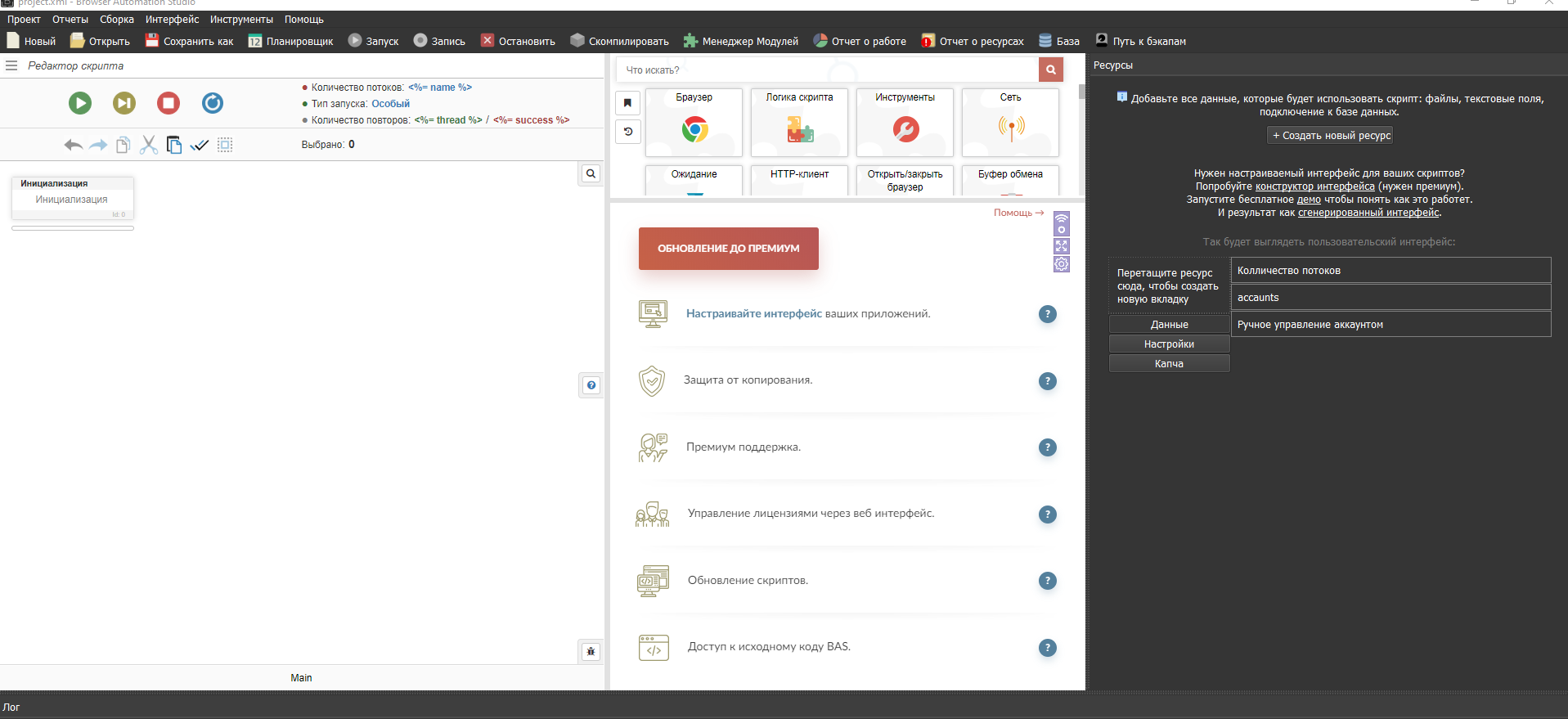Click the Paste clipboard icon

coord(173,145)
